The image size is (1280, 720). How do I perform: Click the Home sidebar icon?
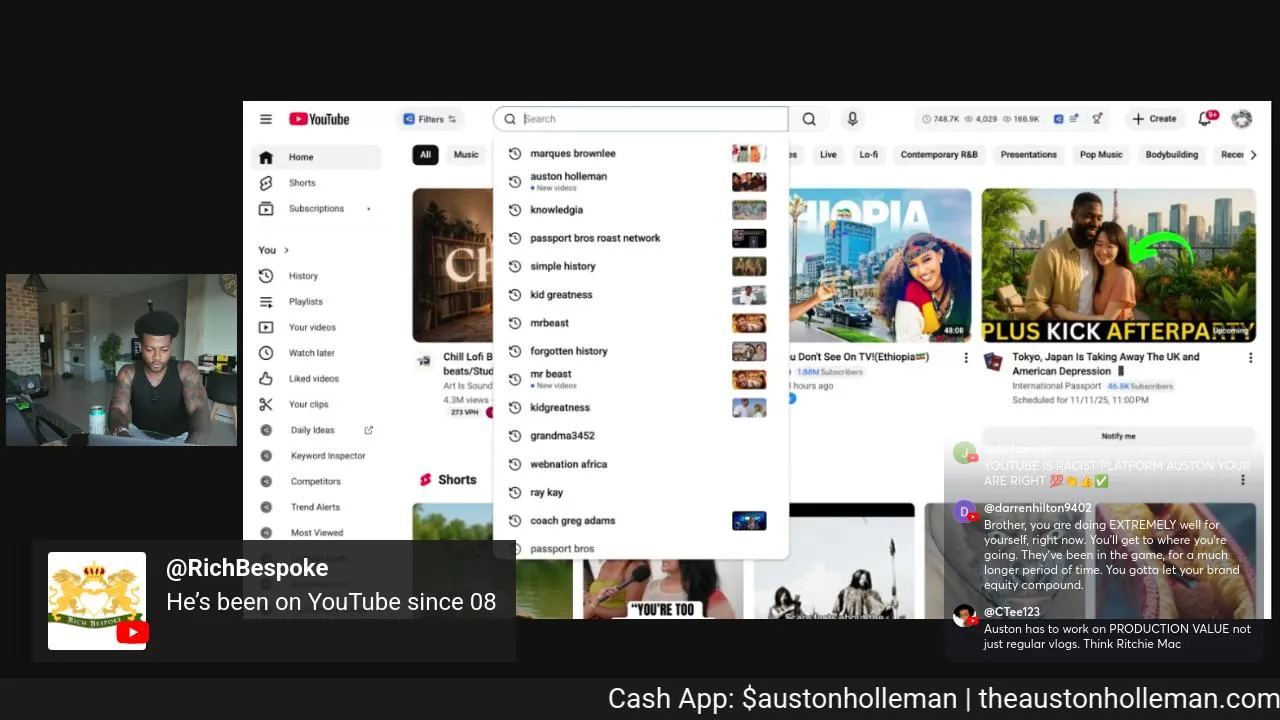pyautogui.click(x=266, y=157)
